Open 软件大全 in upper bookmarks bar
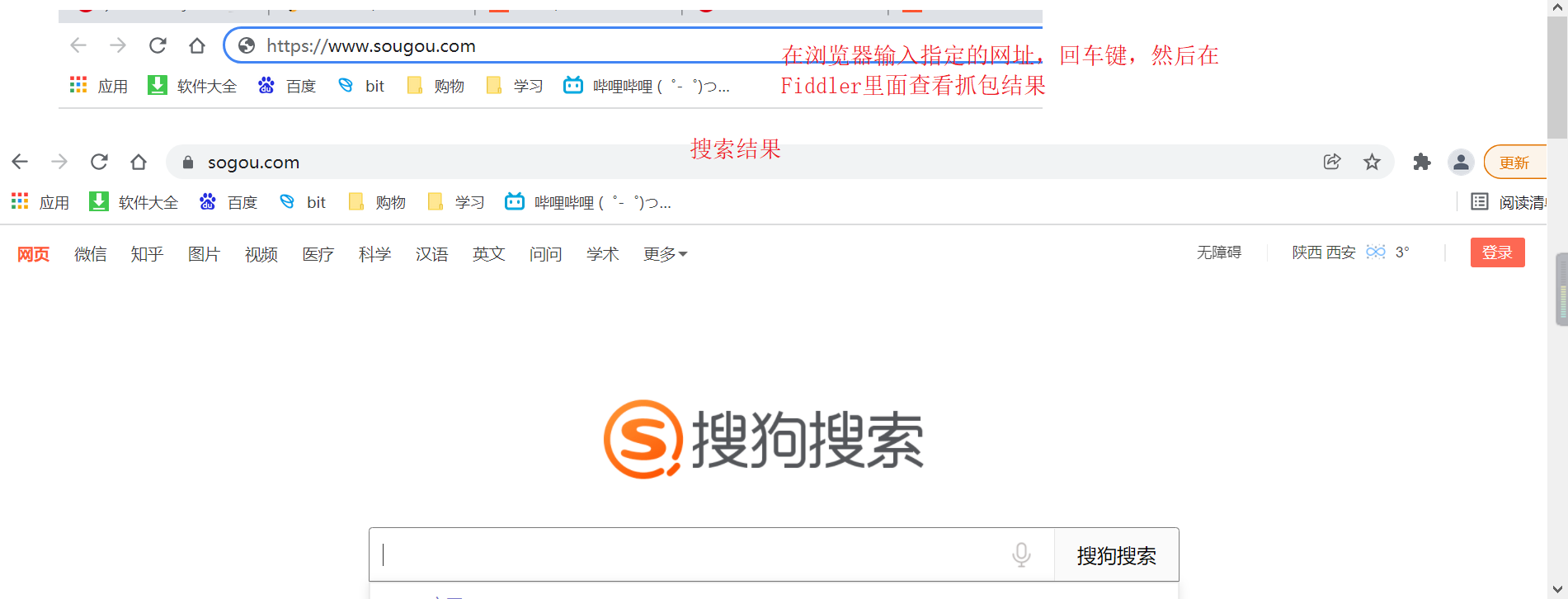 [192, 86]
